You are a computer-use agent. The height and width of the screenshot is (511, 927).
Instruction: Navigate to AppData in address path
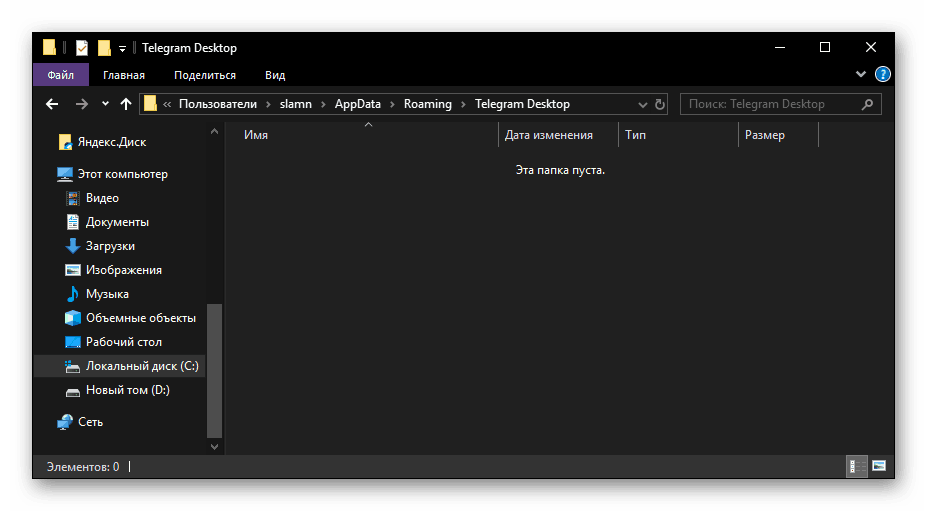[x=358, y=104]
